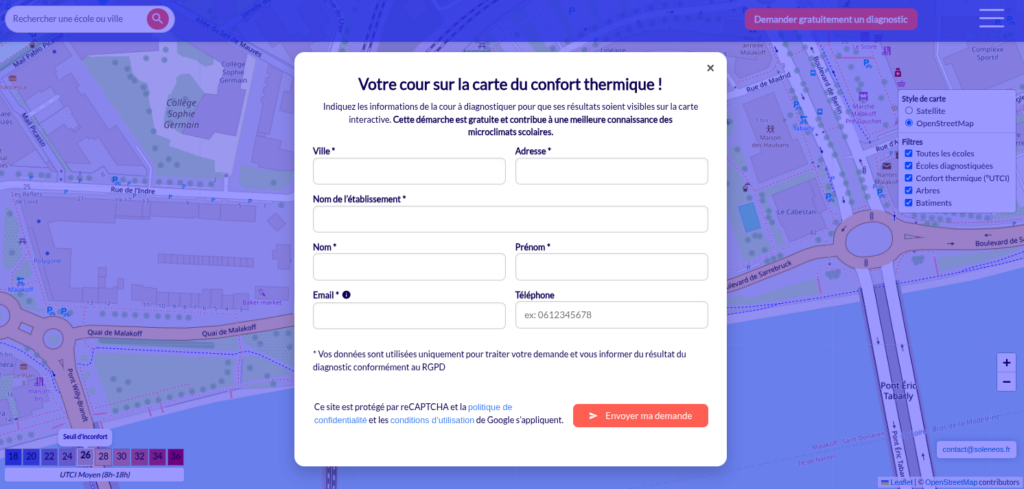Screen dimensions: 1024x489
Task: Click the contact@soleneos.fr email link
Action: (x=977, y=450)
